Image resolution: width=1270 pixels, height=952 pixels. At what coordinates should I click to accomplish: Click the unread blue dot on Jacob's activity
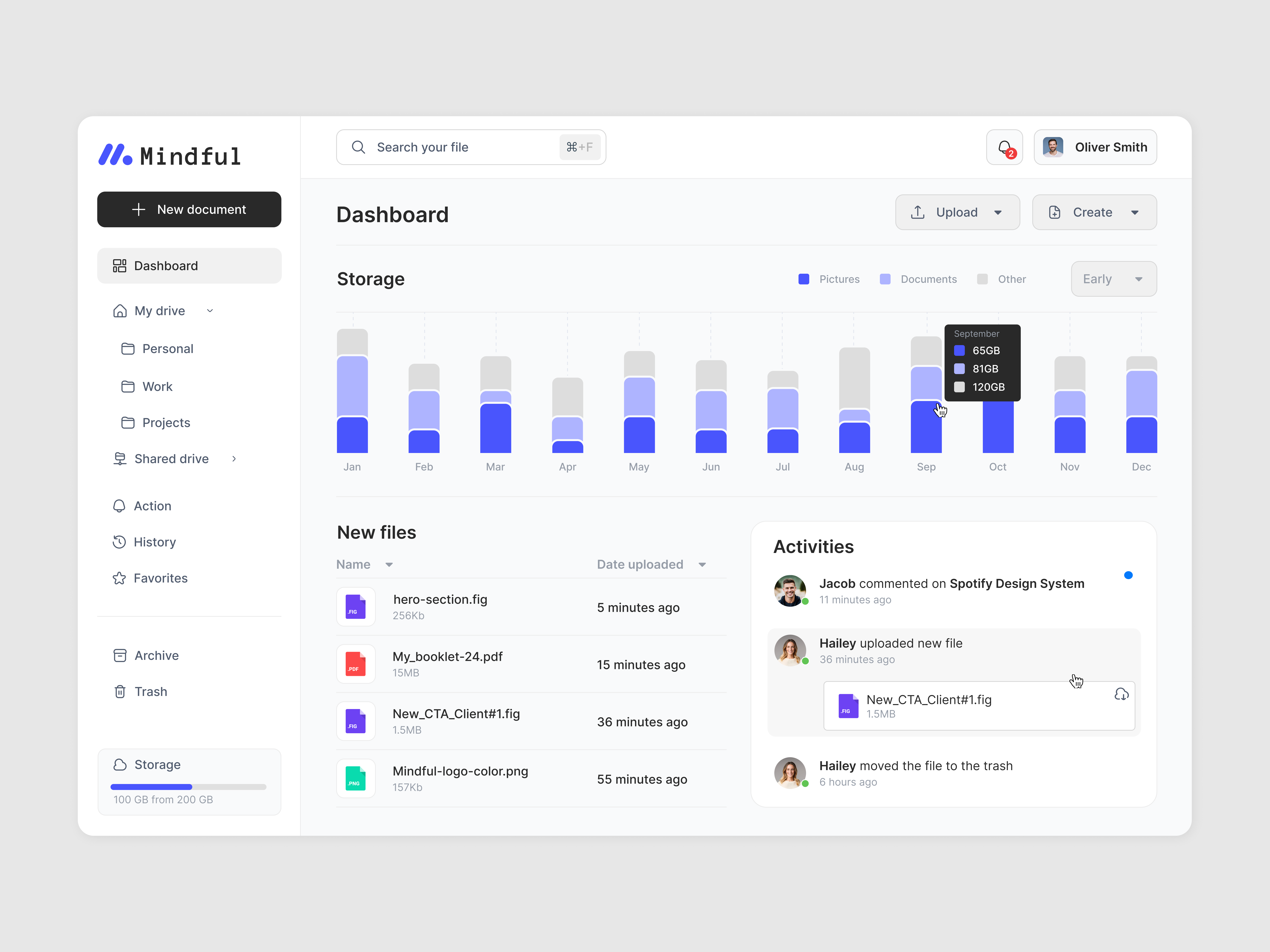[1128, 575]
